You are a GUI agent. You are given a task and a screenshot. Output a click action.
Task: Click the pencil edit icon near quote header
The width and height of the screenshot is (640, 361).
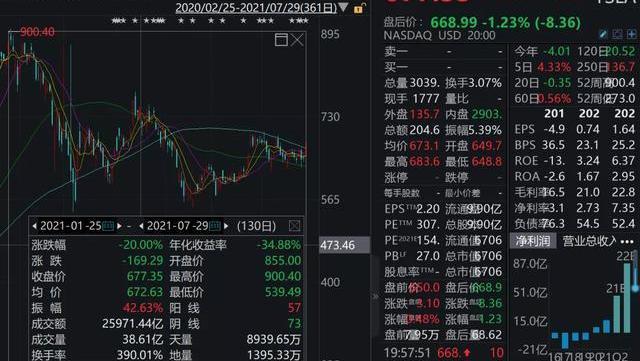(x=603, y=34)
